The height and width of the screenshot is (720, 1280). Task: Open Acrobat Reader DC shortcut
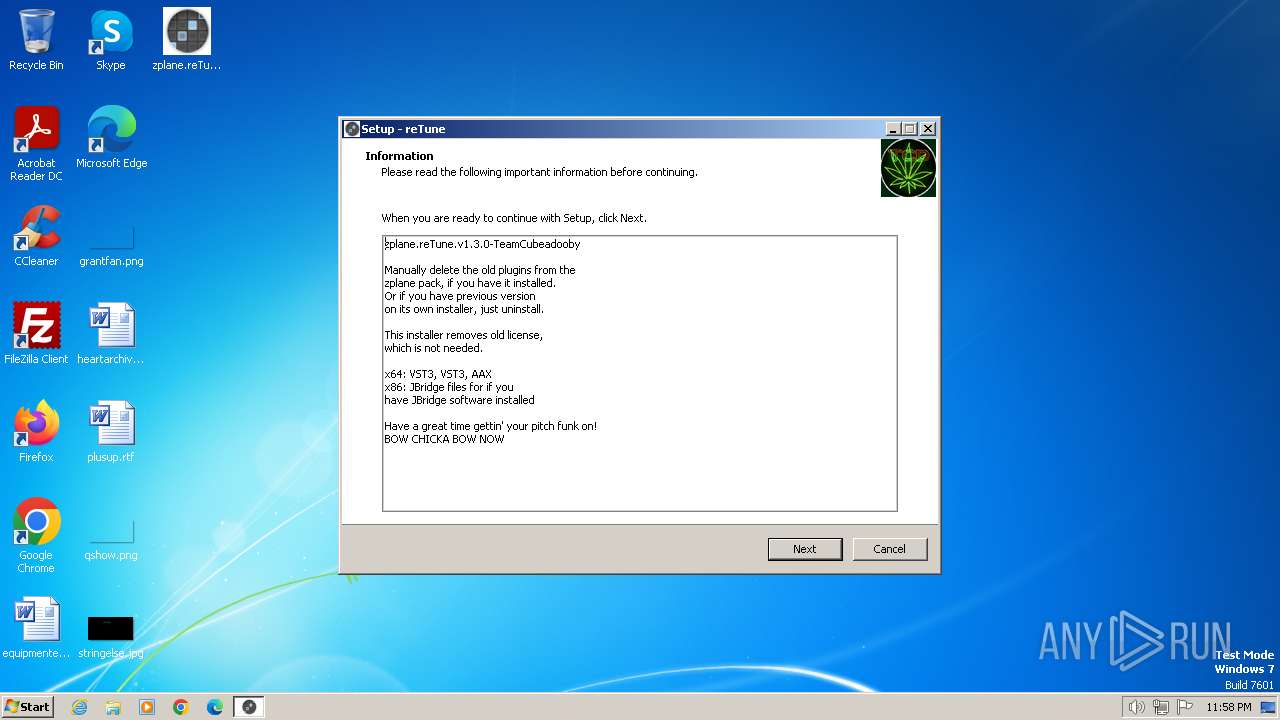point(36,144)
